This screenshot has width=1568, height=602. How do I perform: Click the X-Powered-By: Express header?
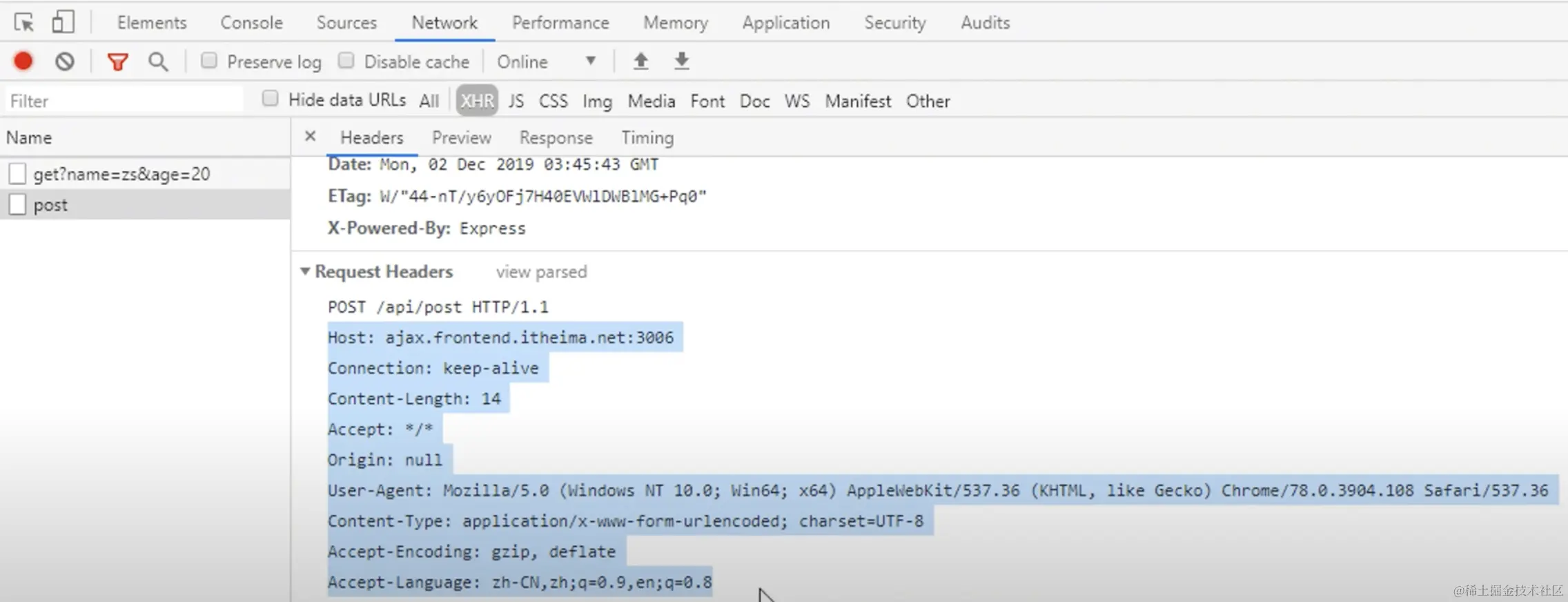click(x=427, y=228)
